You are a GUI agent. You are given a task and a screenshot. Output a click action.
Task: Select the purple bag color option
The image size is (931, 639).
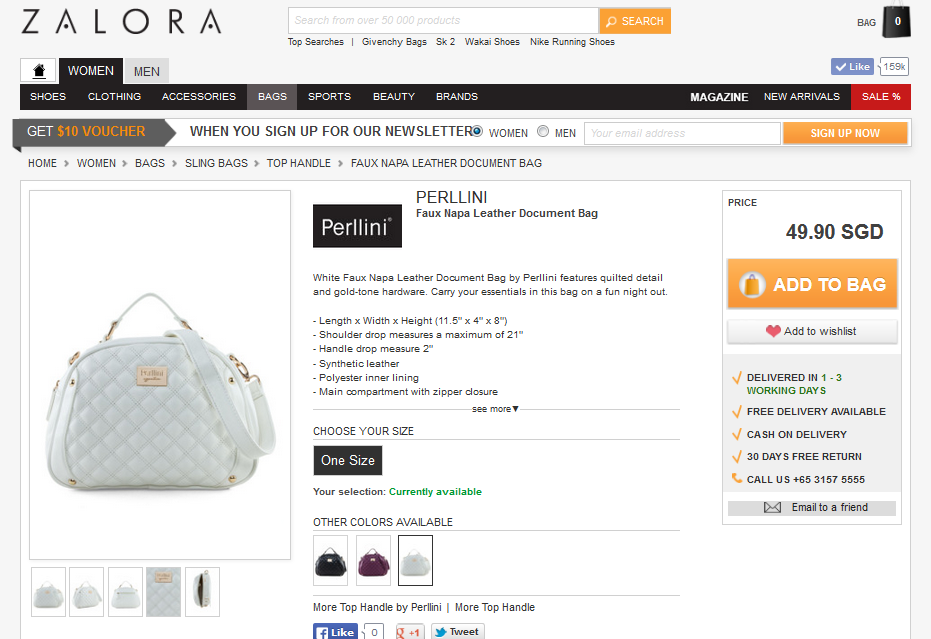click(373, 560)
